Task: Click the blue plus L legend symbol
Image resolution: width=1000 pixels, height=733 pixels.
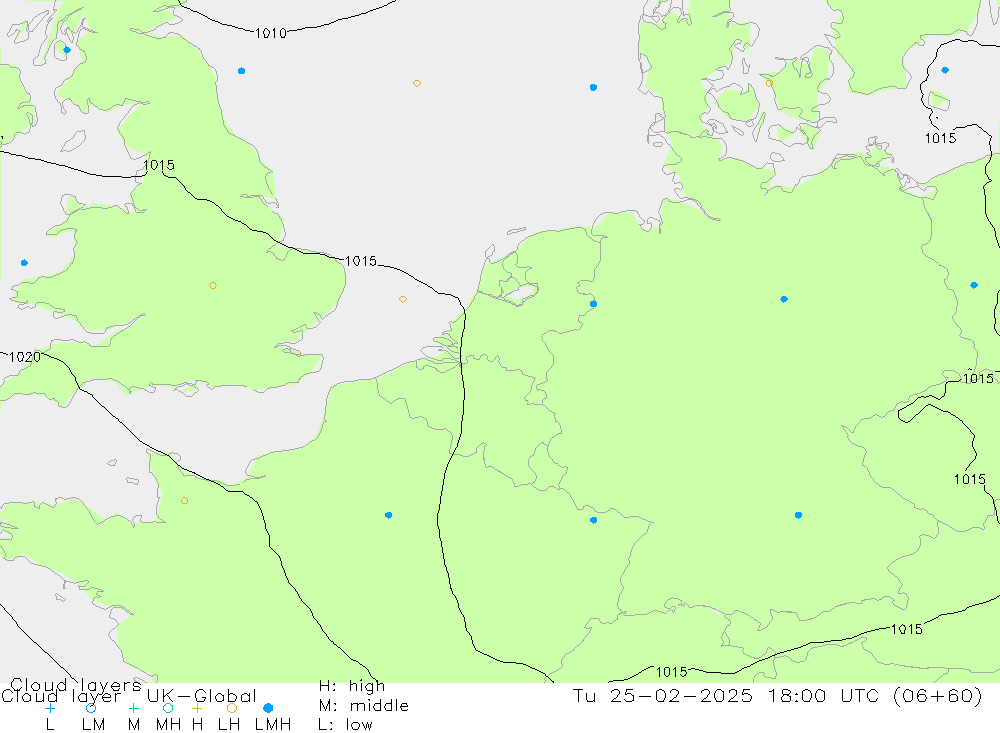Action: click(x=50, y=708)
